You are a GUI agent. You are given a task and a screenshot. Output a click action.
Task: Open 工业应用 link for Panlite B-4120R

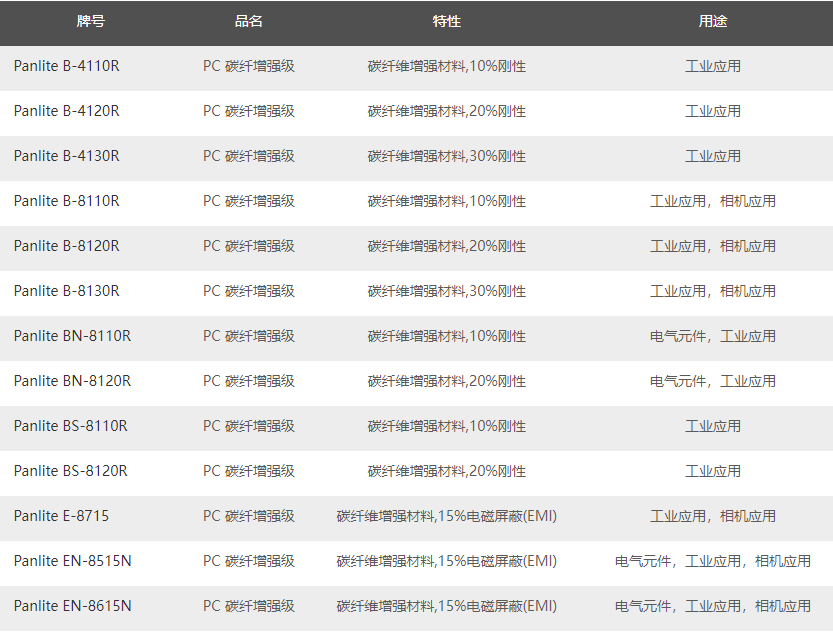point(712,111)
